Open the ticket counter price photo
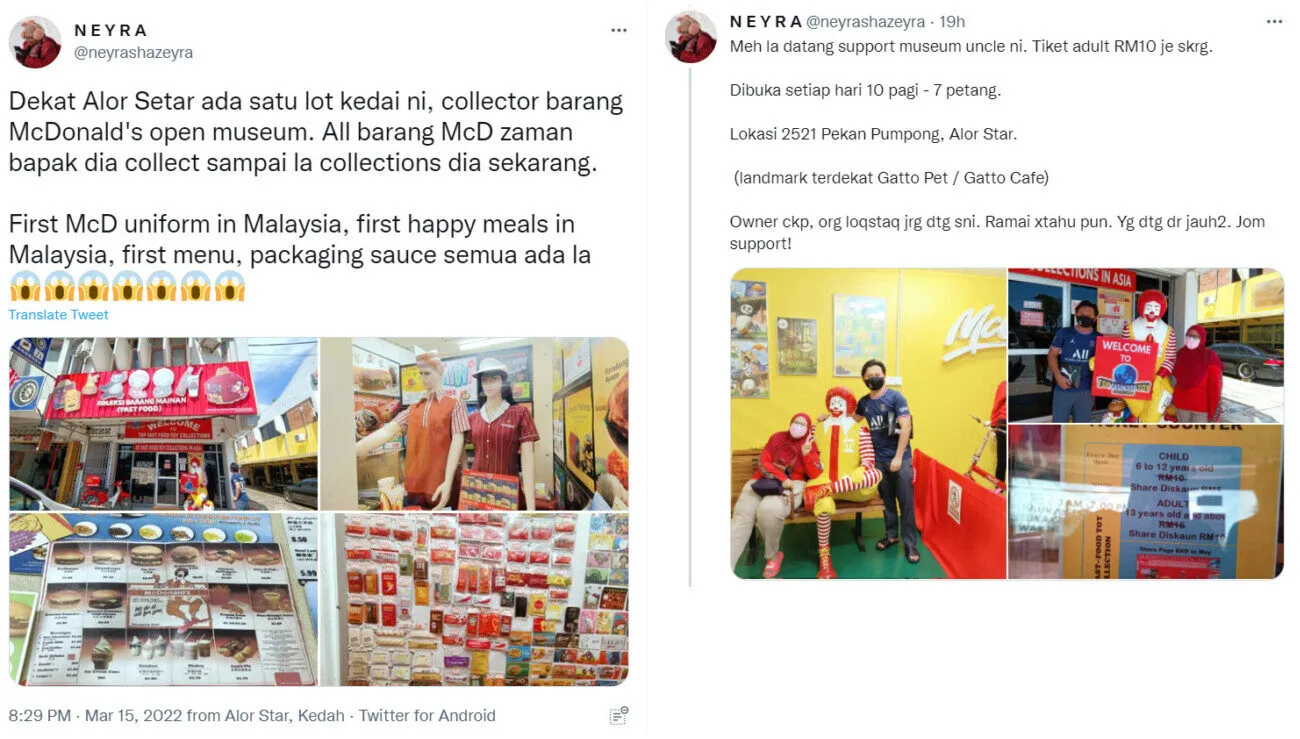The image size is (1300, 739). coord(1146,502)
